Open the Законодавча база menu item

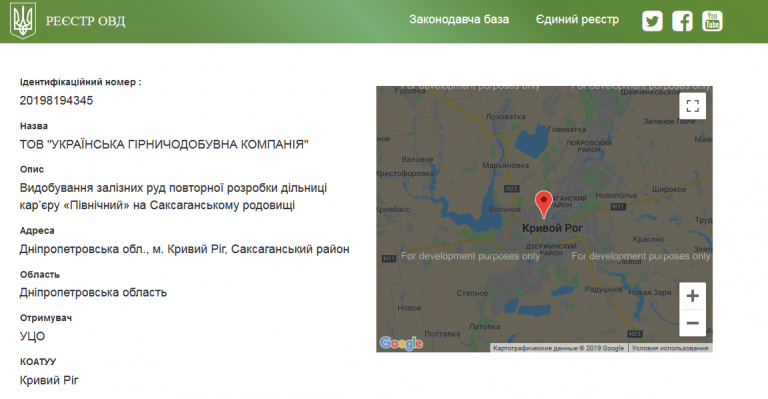click(x=459, y=20)
